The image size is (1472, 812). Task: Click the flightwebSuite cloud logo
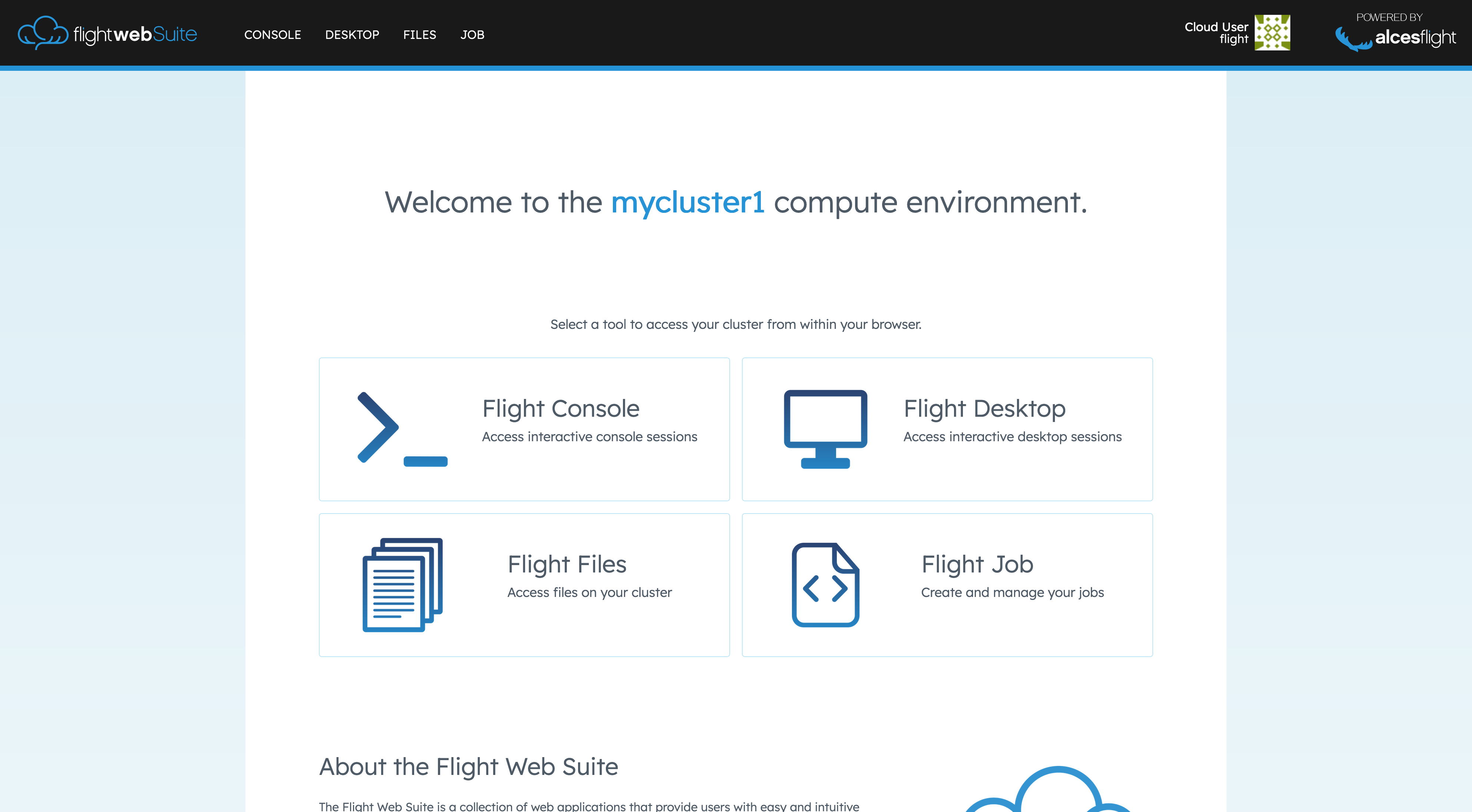[43, 33]
